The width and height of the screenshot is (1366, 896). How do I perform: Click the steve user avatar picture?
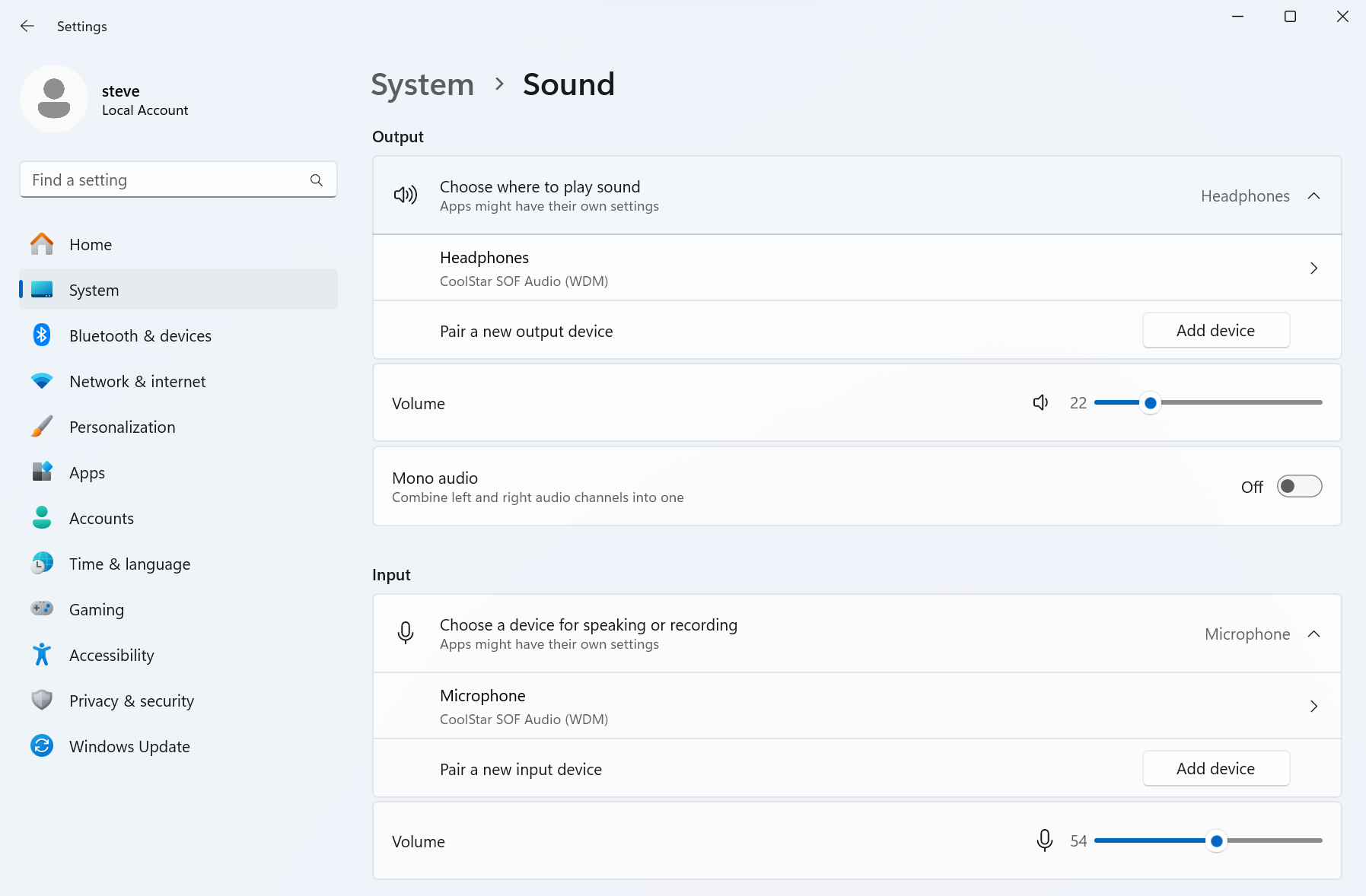click(54, 99)
